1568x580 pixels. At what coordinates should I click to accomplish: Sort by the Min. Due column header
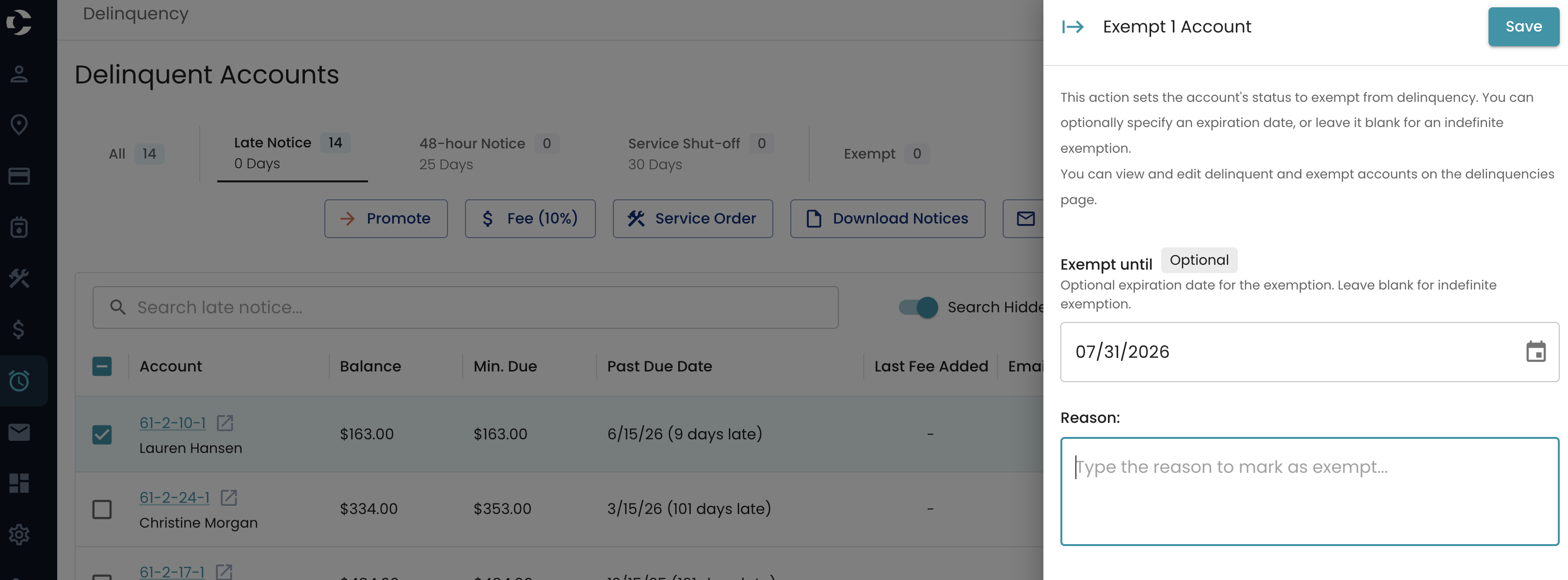click(x=505, y=367)
